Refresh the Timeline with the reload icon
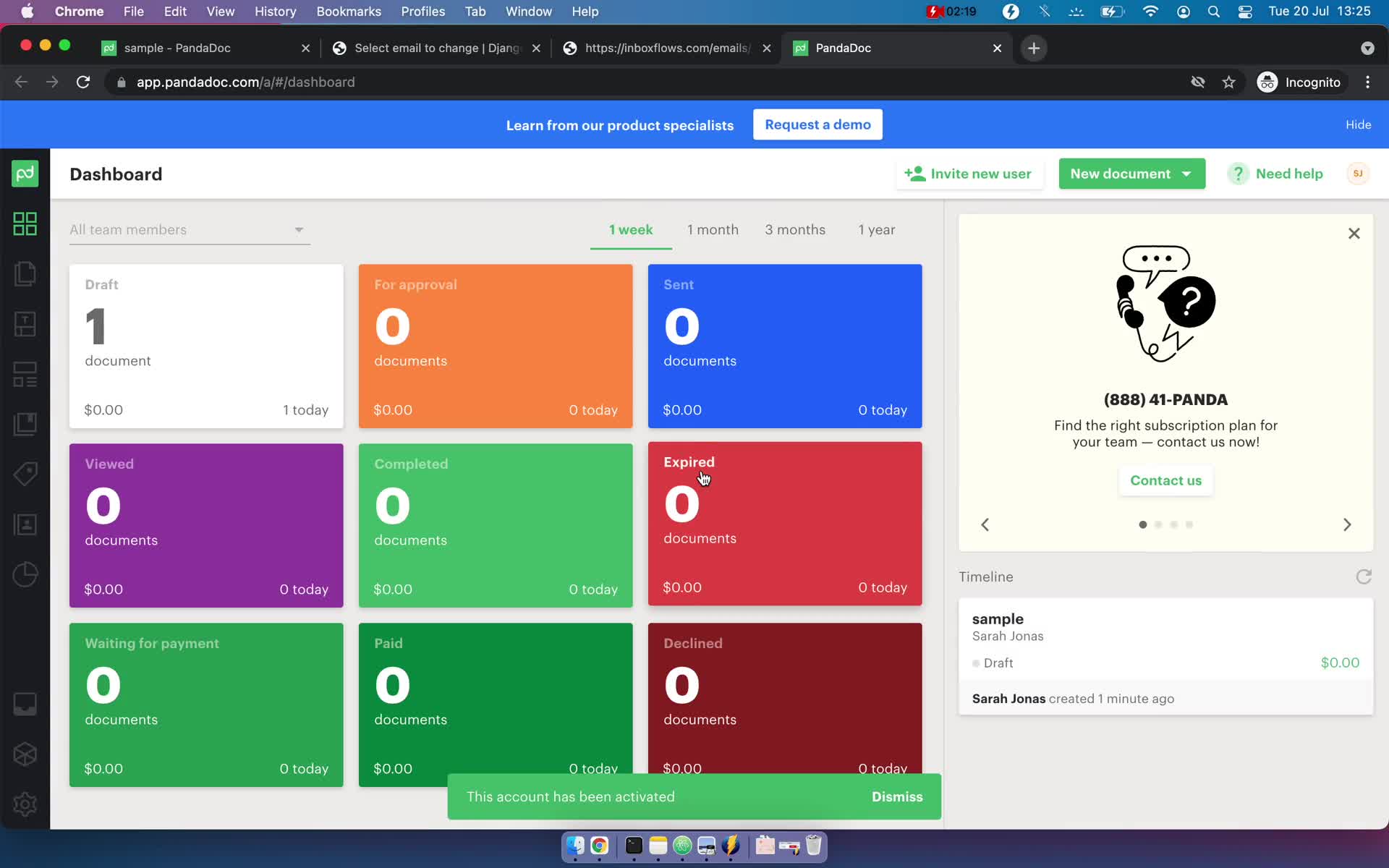 (x=1363, y=576)
